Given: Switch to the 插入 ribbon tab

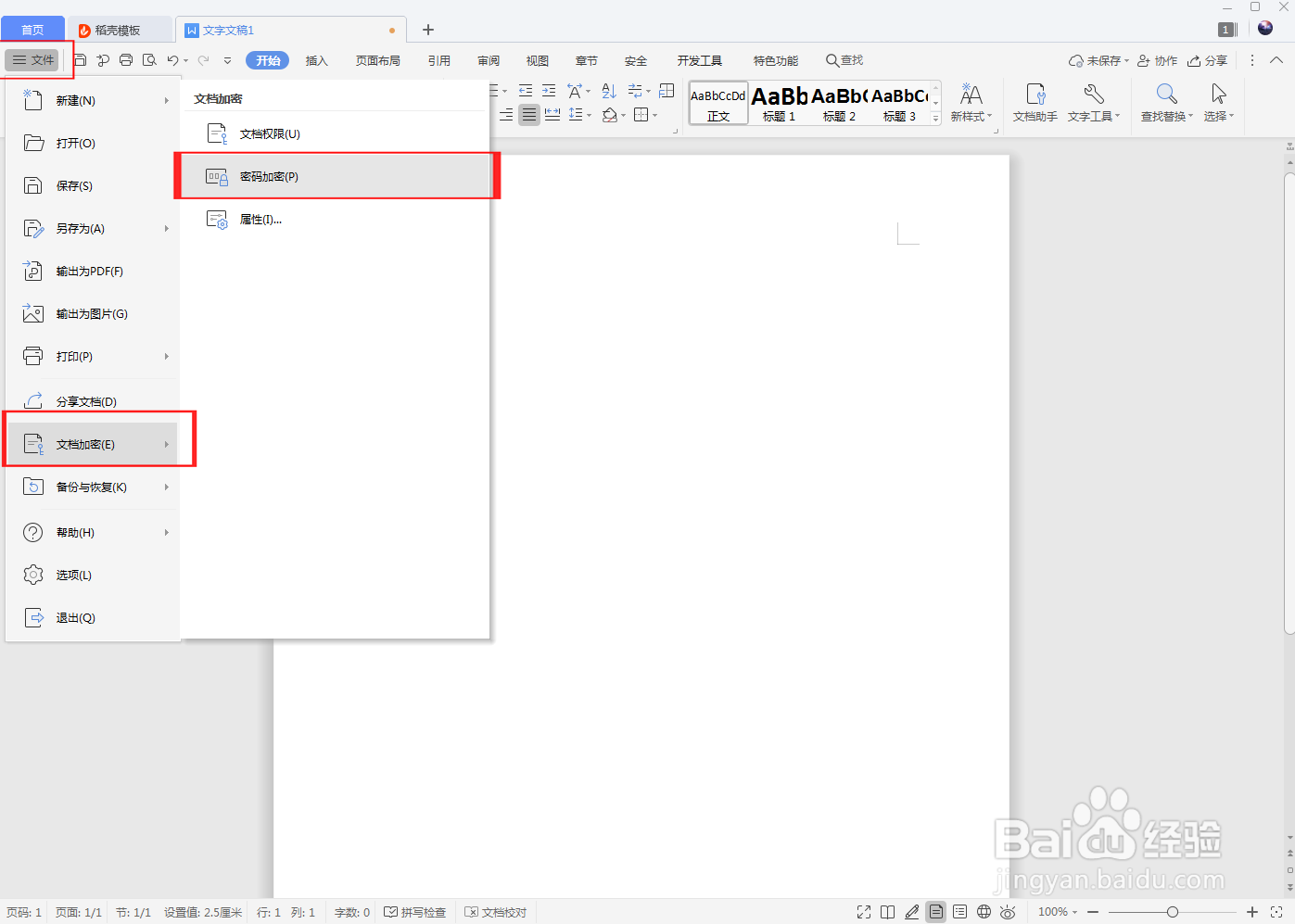Looking at the screenshot, I should click(317, 61).
